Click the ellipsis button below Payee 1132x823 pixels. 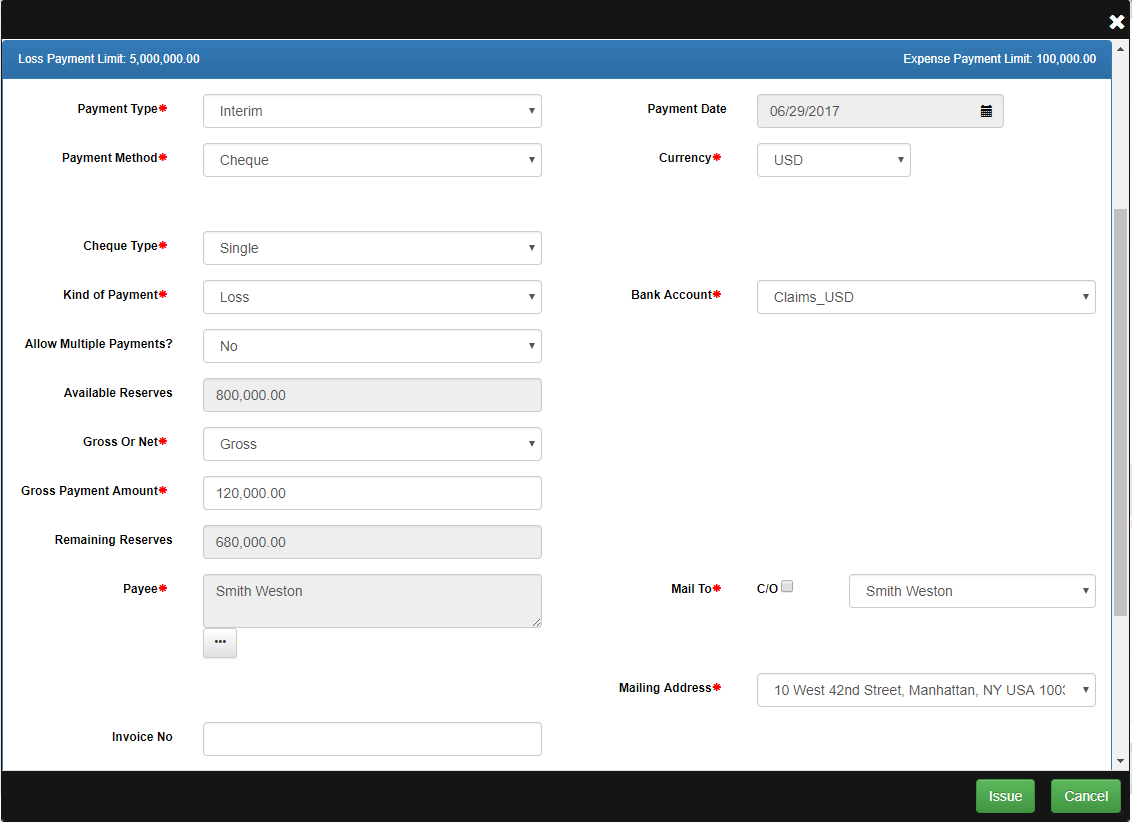[x=219, y=642]
